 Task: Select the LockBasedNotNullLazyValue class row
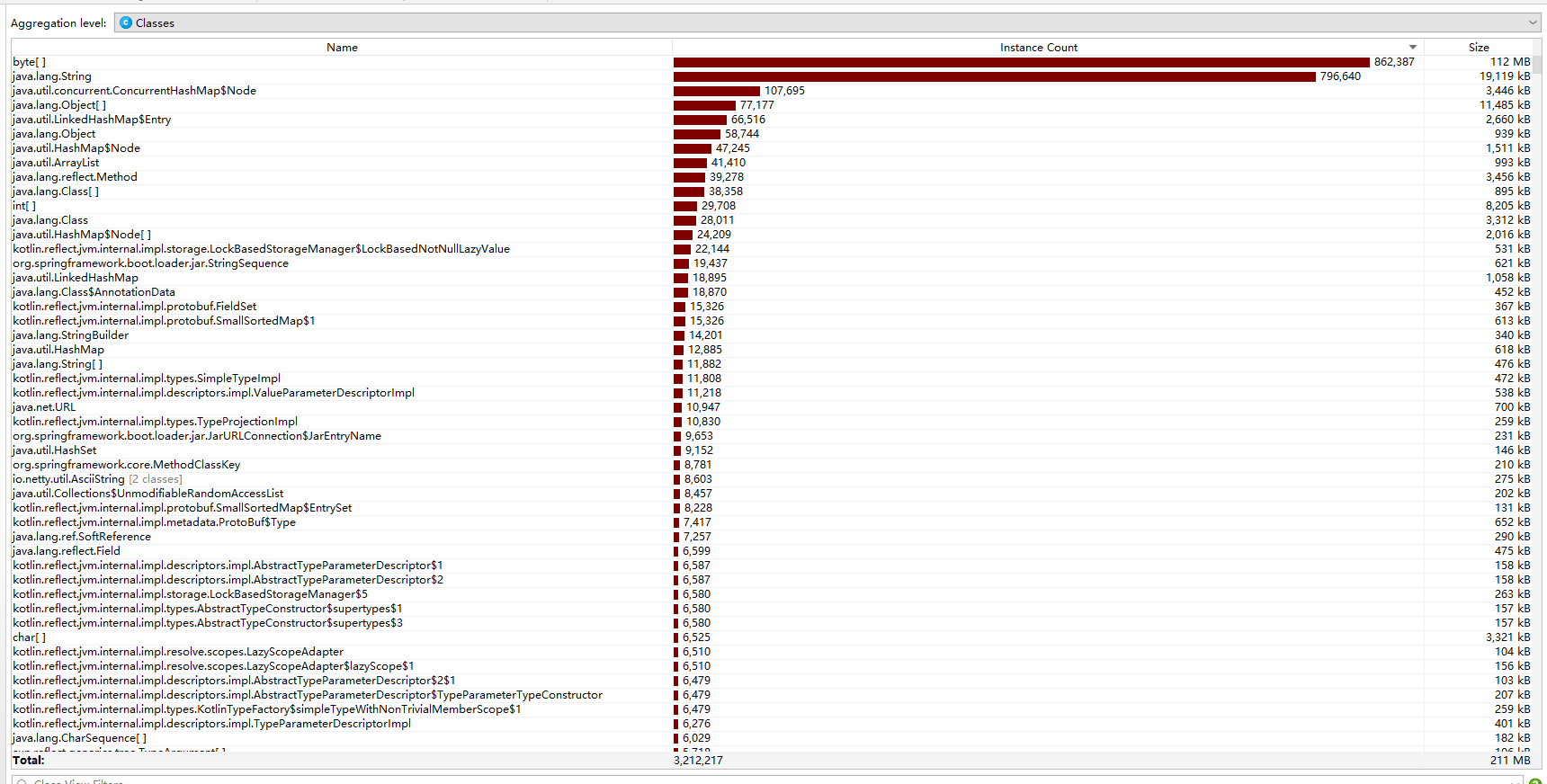[772, 249]
